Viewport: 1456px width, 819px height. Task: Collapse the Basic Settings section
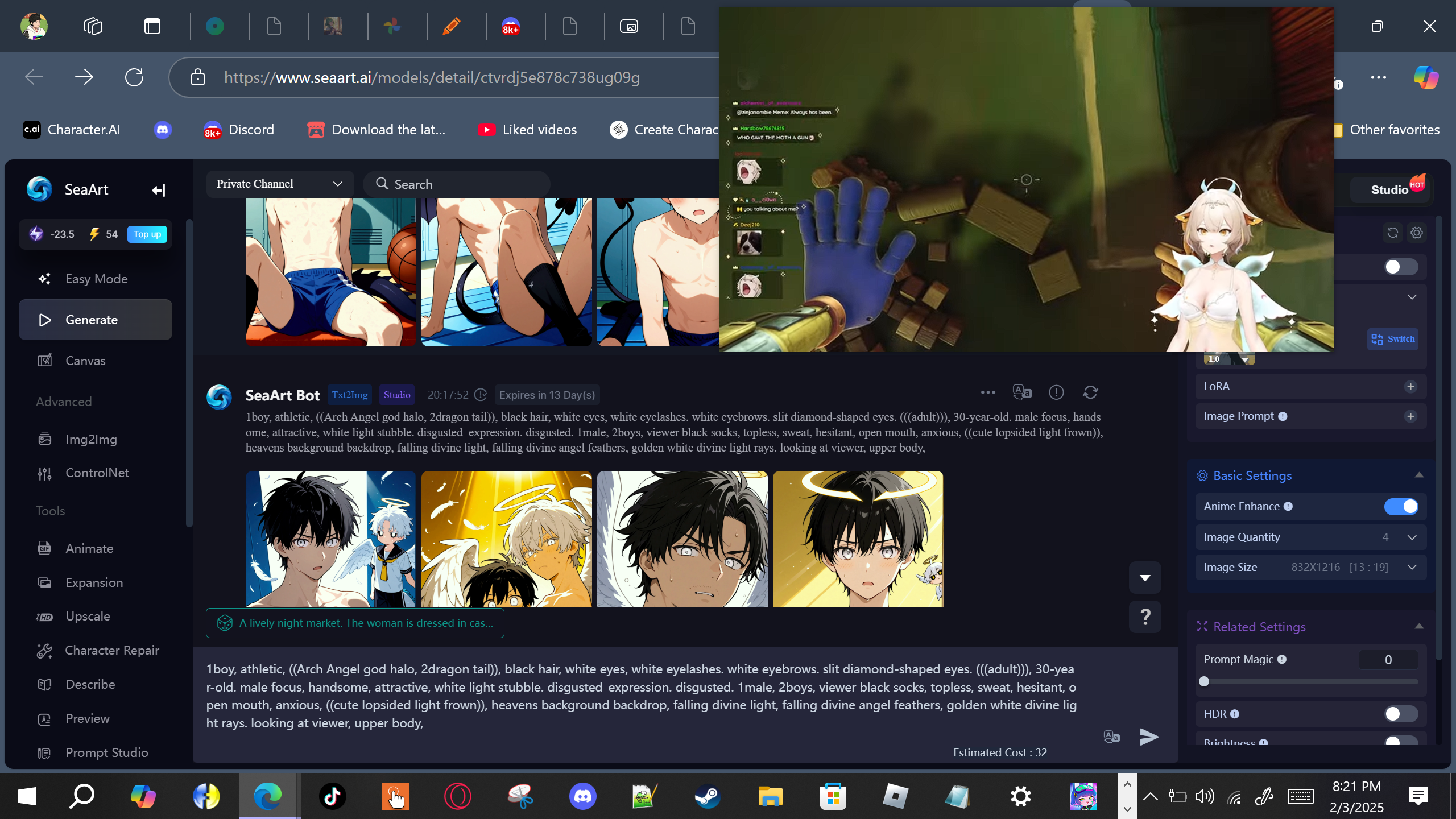[1419, 475]
